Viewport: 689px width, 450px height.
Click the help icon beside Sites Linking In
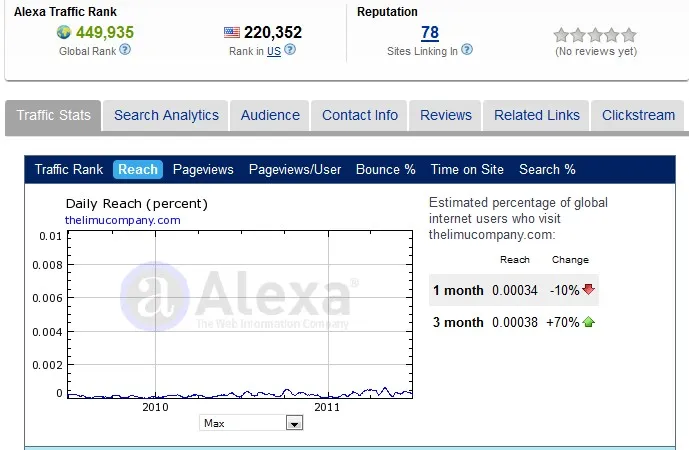pyautogui.click(x=467, y=49)
